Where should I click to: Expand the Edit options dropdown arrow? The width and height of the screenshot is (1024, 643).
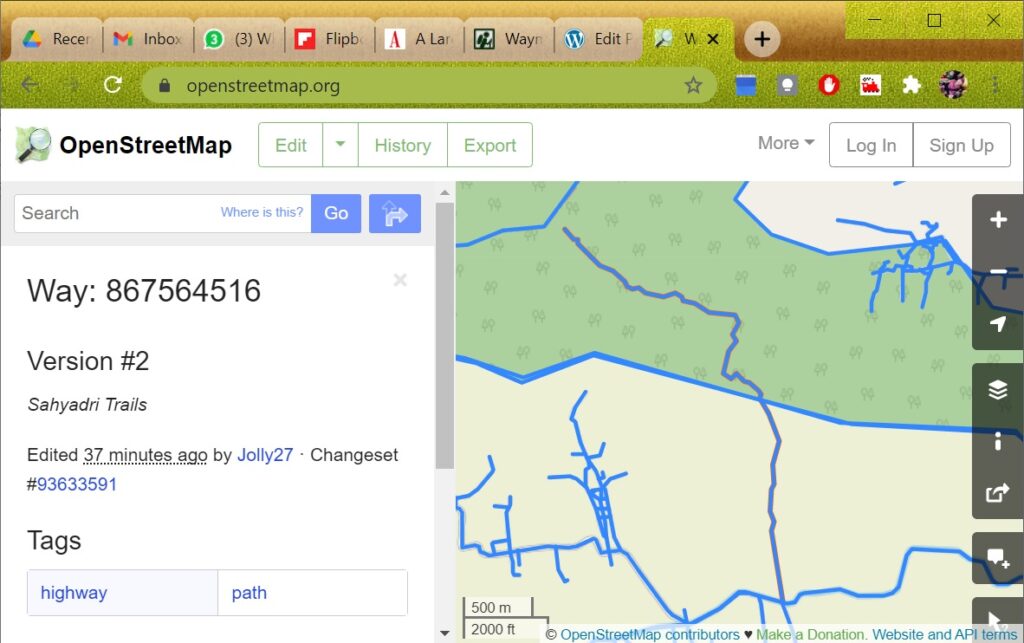coord(340,144)
